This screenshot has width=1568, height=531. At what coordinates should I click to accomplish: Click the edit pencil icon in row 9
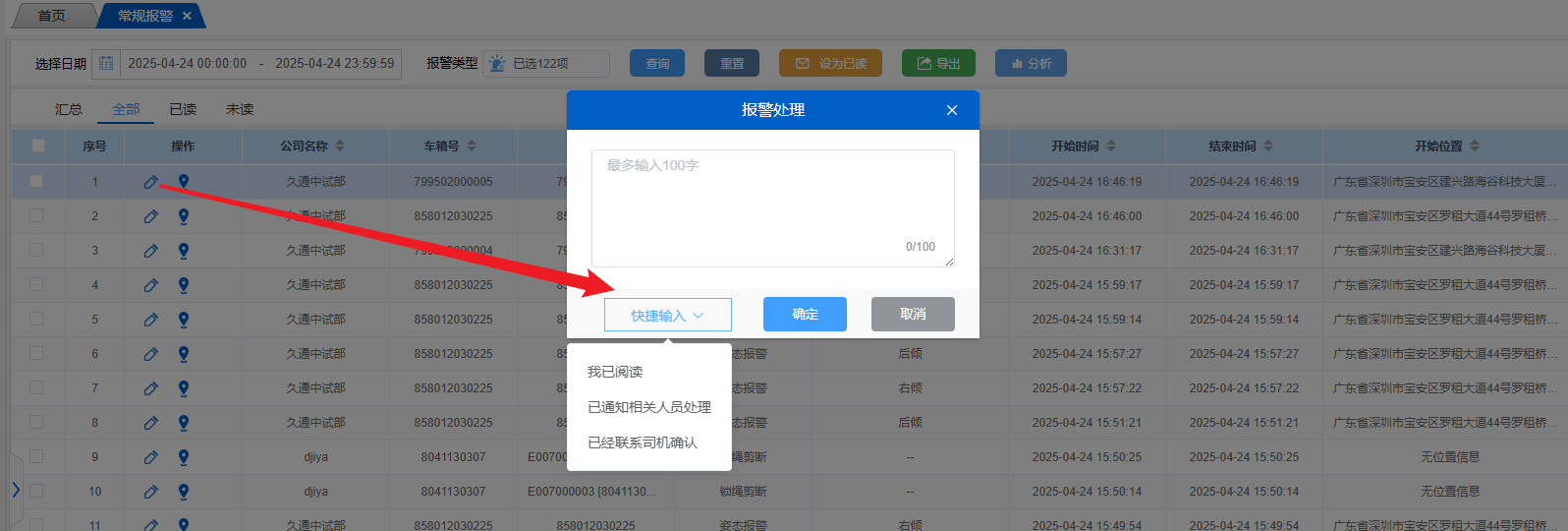pos(150,457)
